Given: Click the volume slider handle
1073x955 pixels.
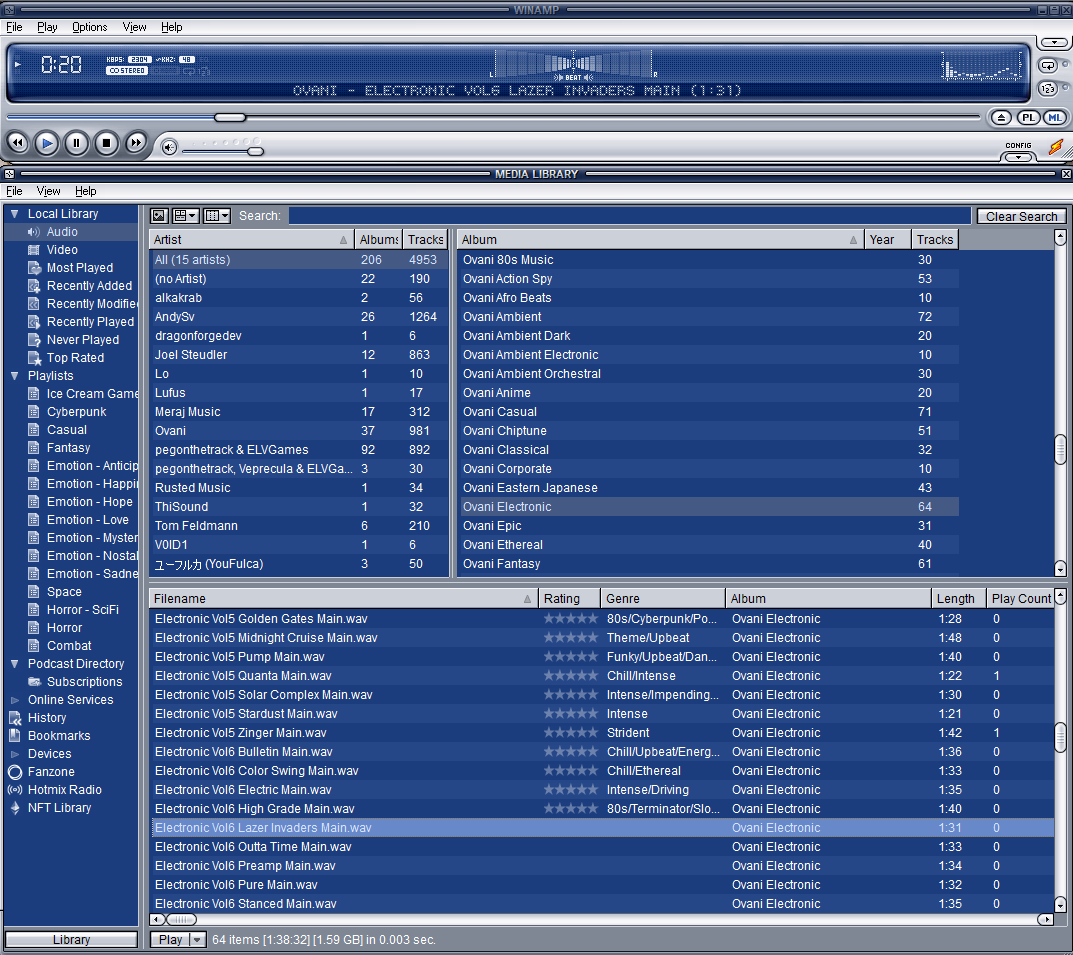Looking at the screenshot, I should click(x=255, y=151).
